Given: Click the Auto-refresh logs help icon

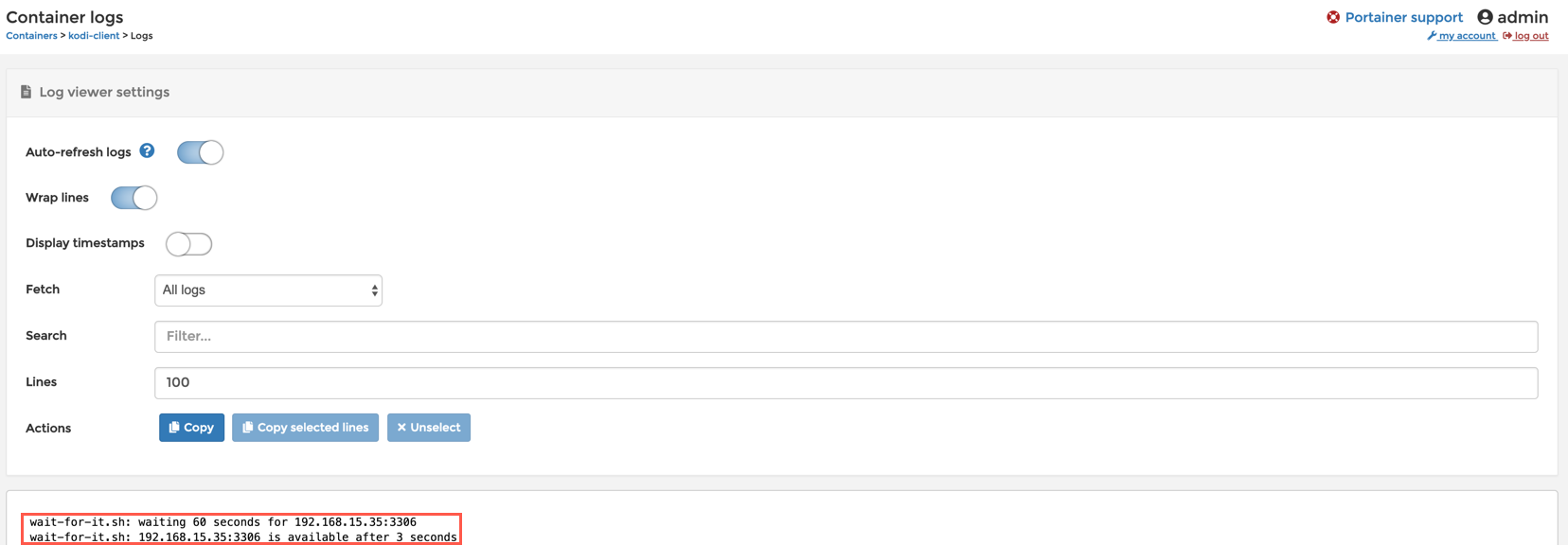Looking at the screenshot, I should pyautogui.click(x=147, y=150).
